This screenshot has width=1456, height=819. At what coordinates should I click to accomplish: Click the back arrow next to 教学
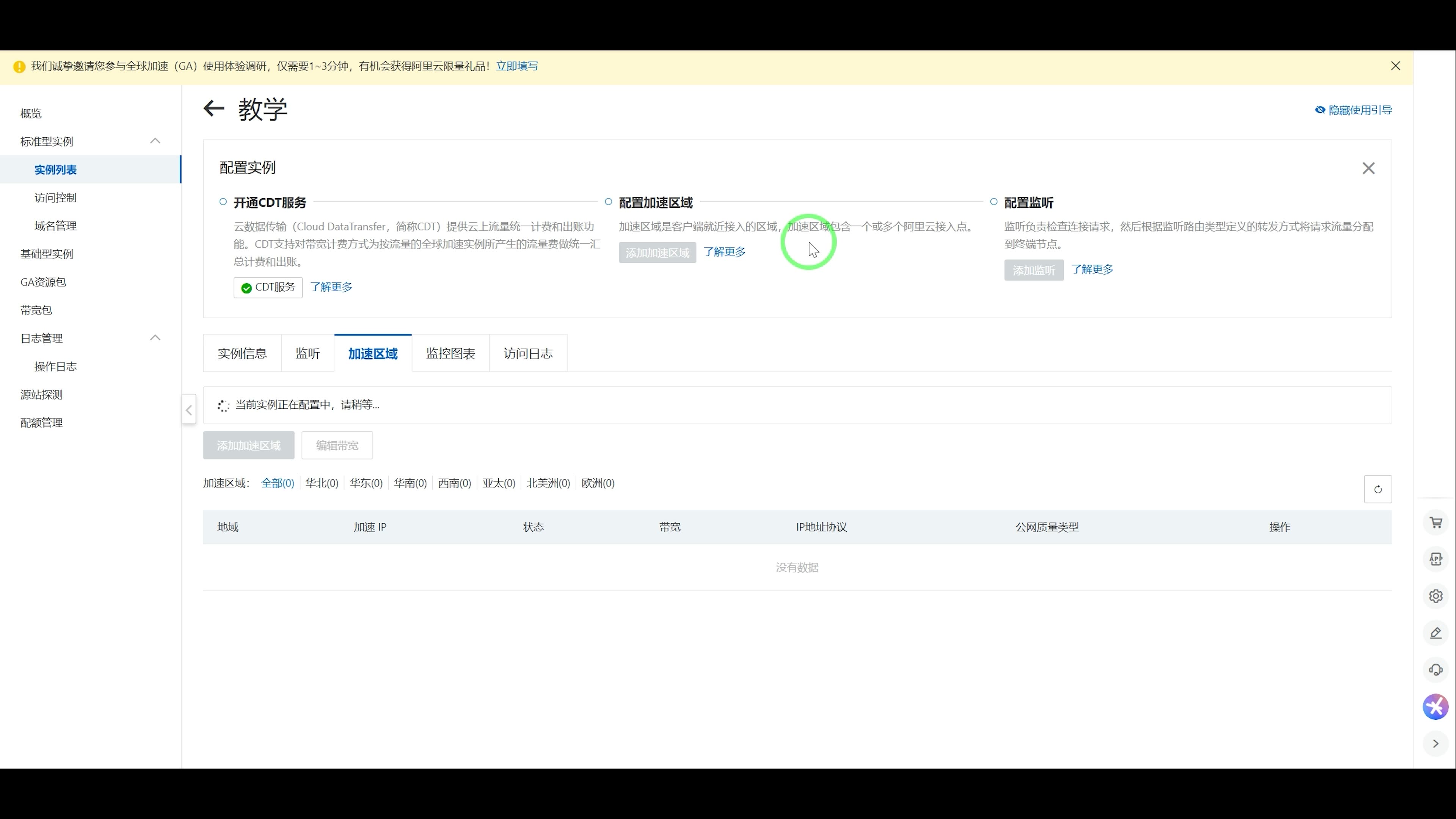click(x=213, y=108)
